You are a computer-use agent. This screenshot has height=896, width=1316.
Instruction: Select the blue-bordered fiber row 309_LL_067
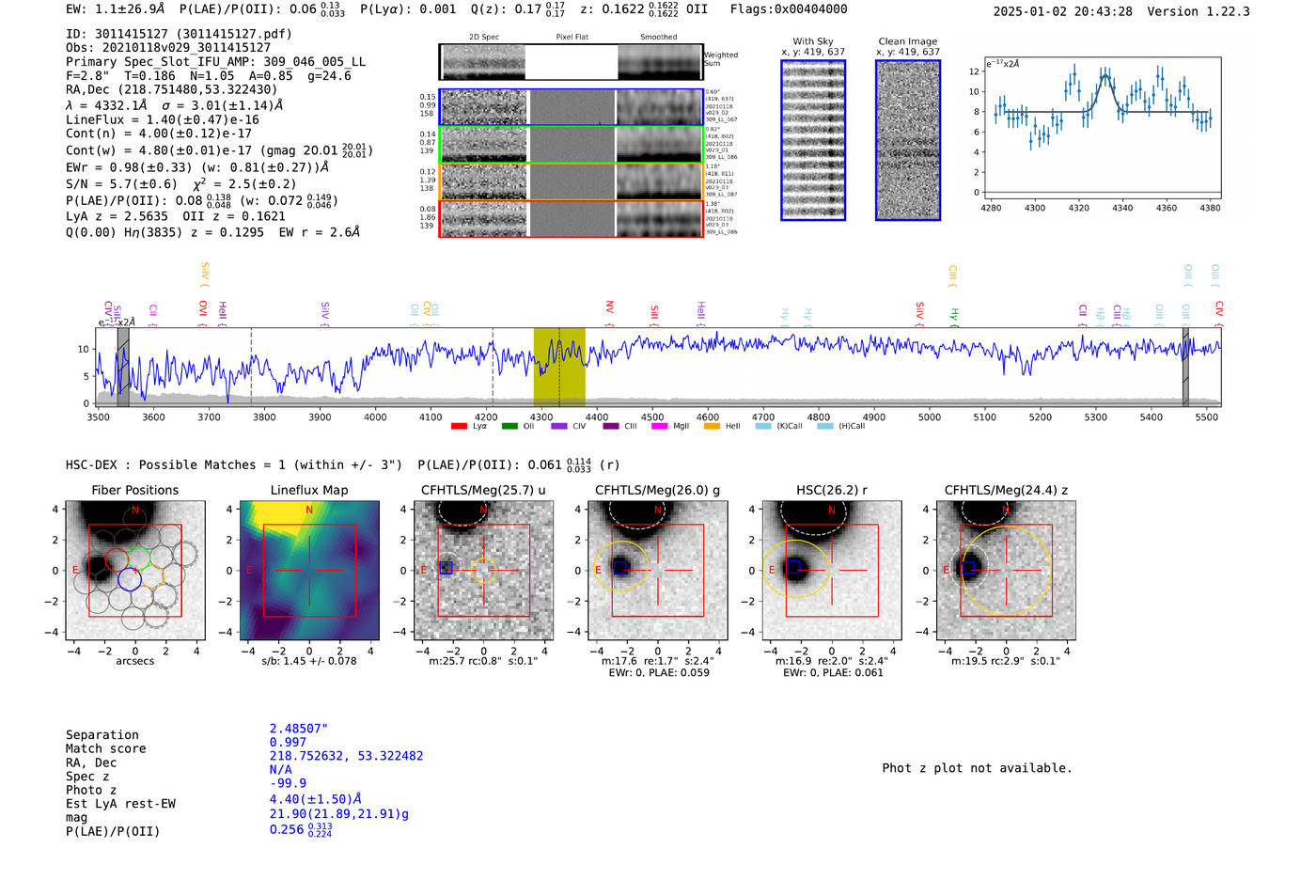tap(572, 107)
